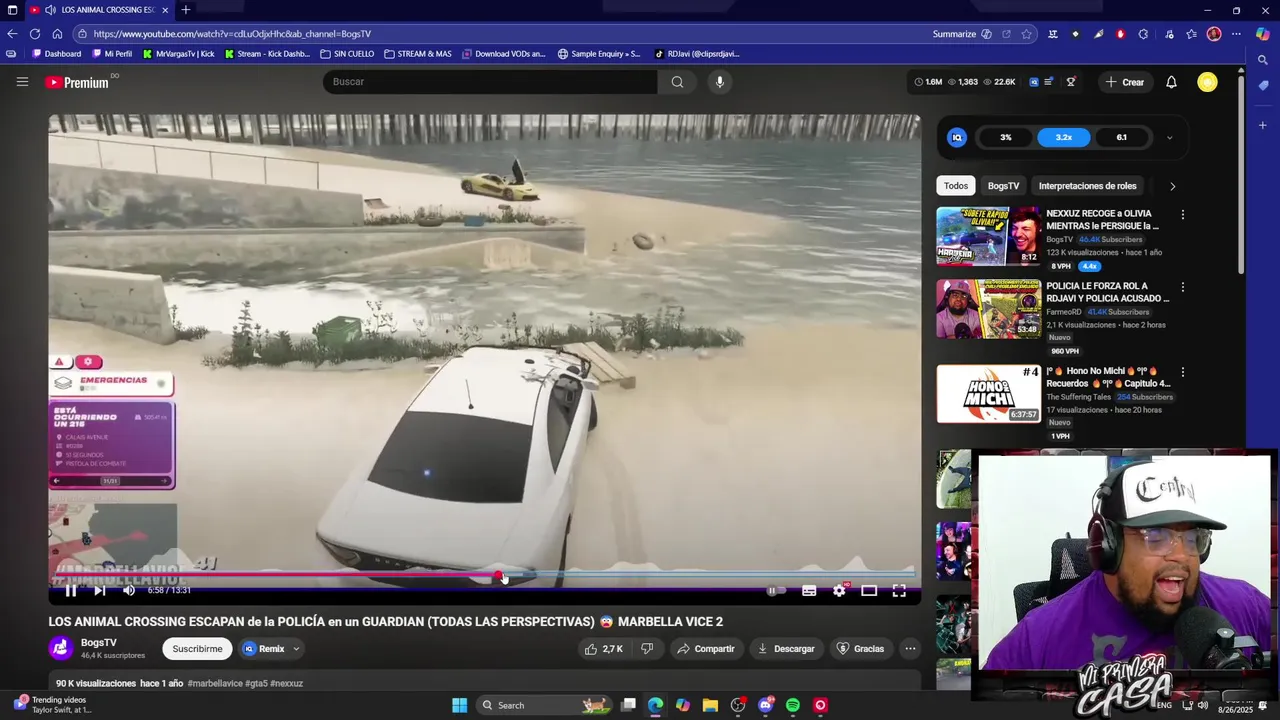Click the Gracias button
Image resolution: width=1280 pixels, height=720 pixels.
(860, 649)
